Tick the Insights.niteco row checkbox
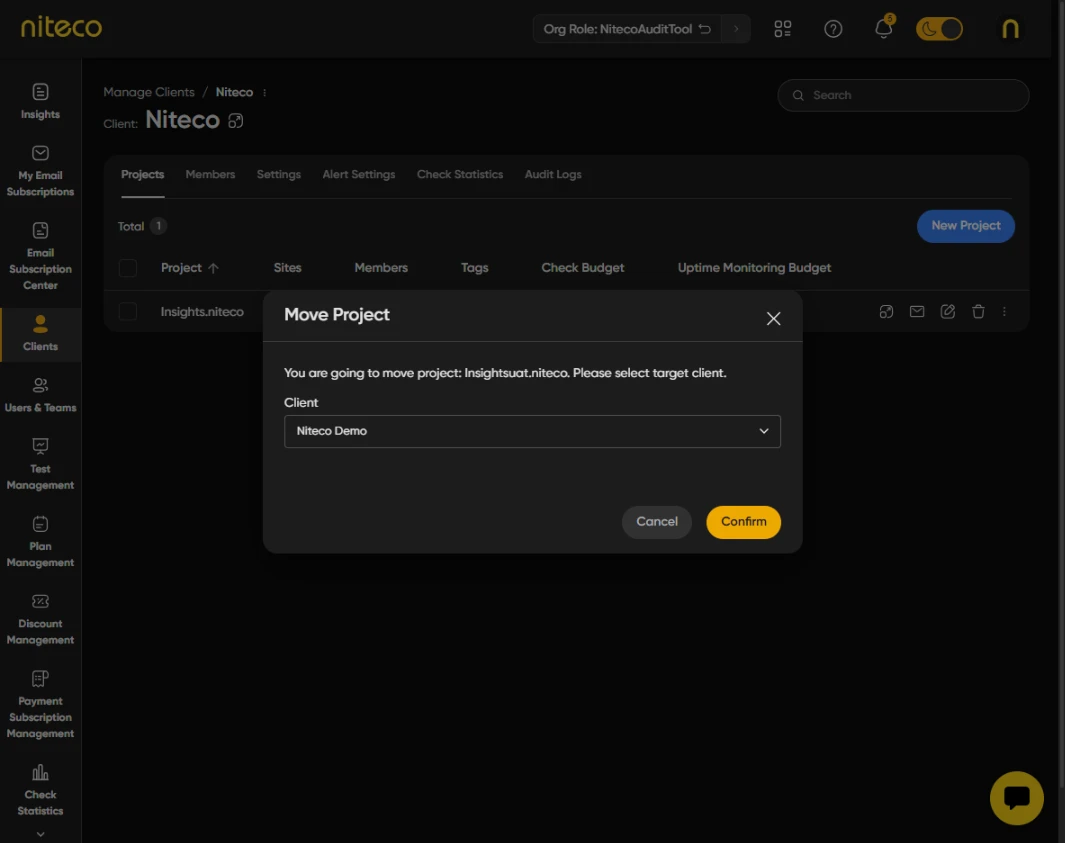 click(x=128, y=311)
